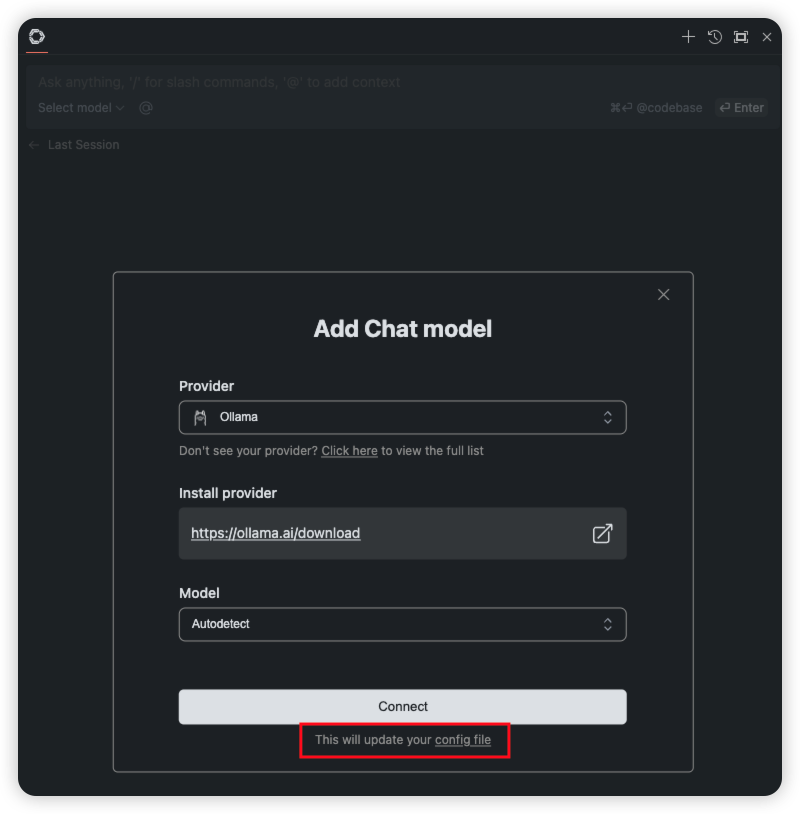
Task: Click the Provider dropdown up-down chevron
Action: tap(607, 417)
